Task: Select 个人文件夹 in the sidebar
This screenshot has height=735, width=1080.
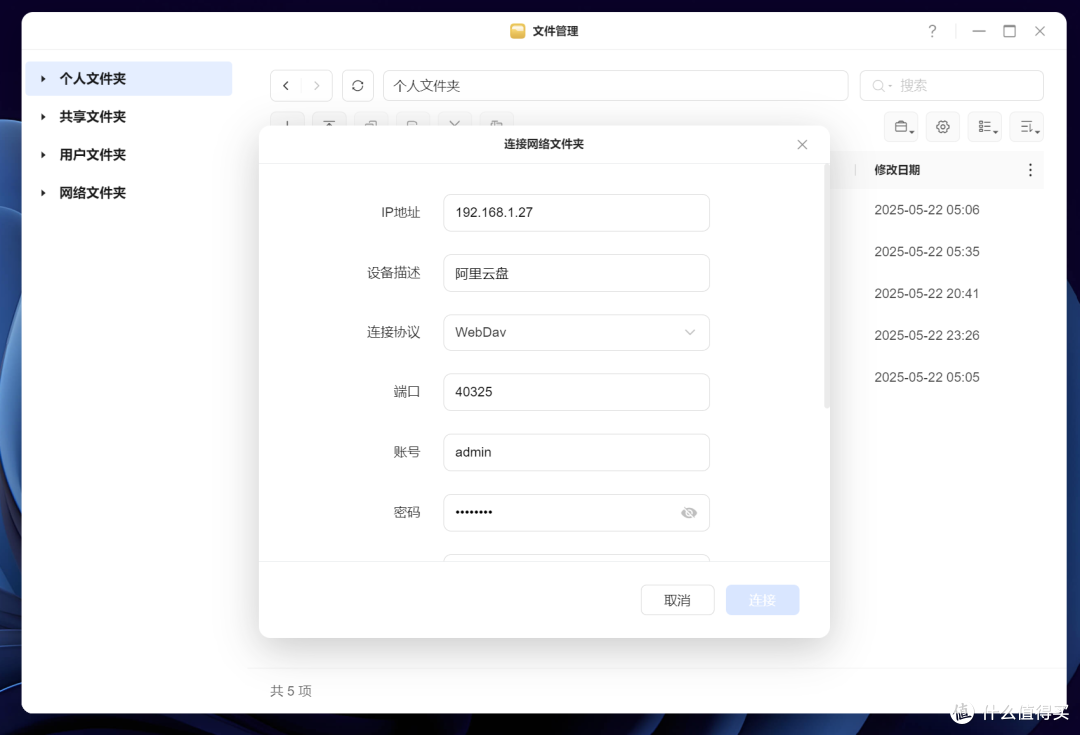Action: 129,79
